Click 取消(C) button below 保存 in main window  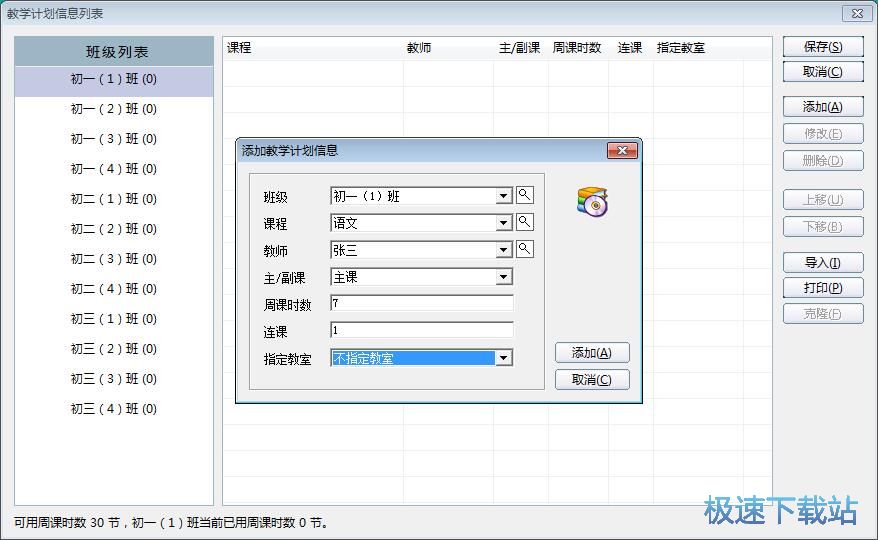pos(823,72)
